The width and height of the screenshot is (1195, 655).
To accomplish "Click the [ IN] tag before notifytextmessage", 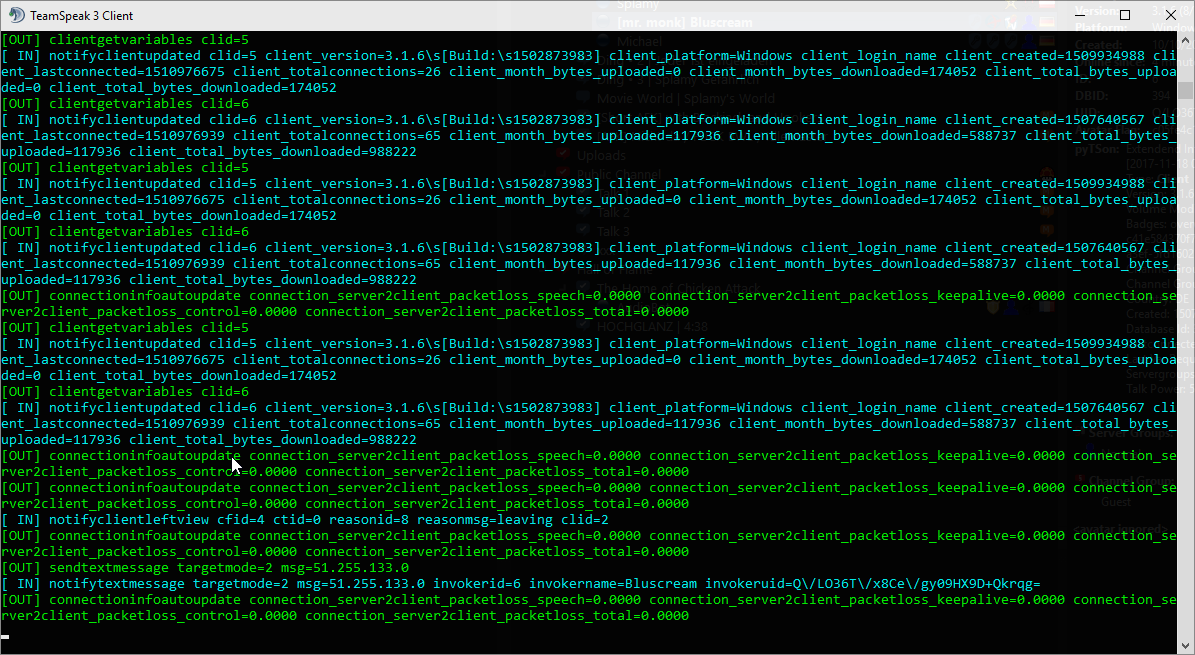I will click(x=21, y=584).
